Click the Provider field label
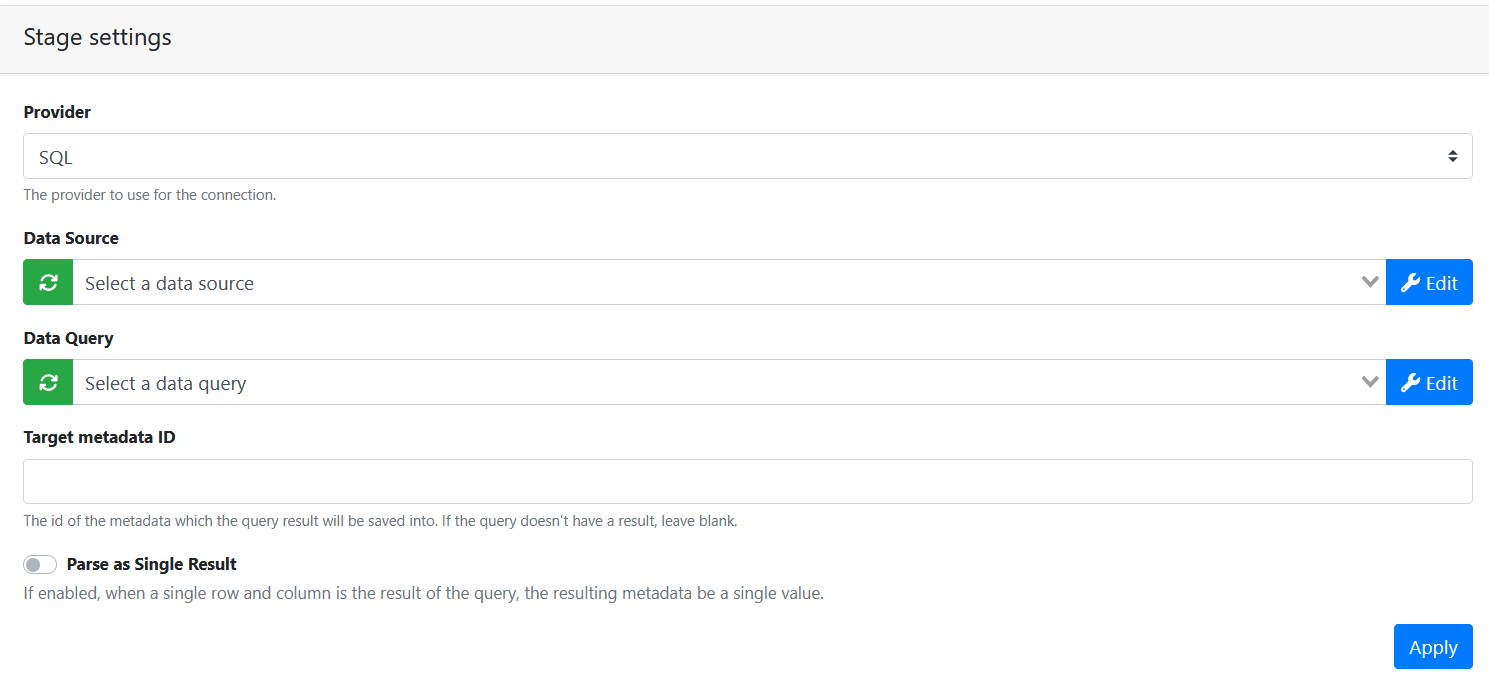 tap(57, 113)
